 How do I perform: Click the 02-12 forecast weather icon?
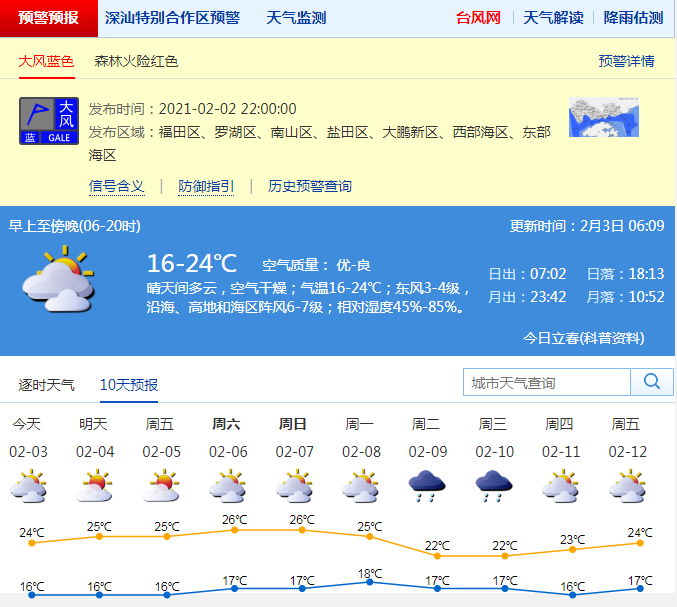pos(627,486)
